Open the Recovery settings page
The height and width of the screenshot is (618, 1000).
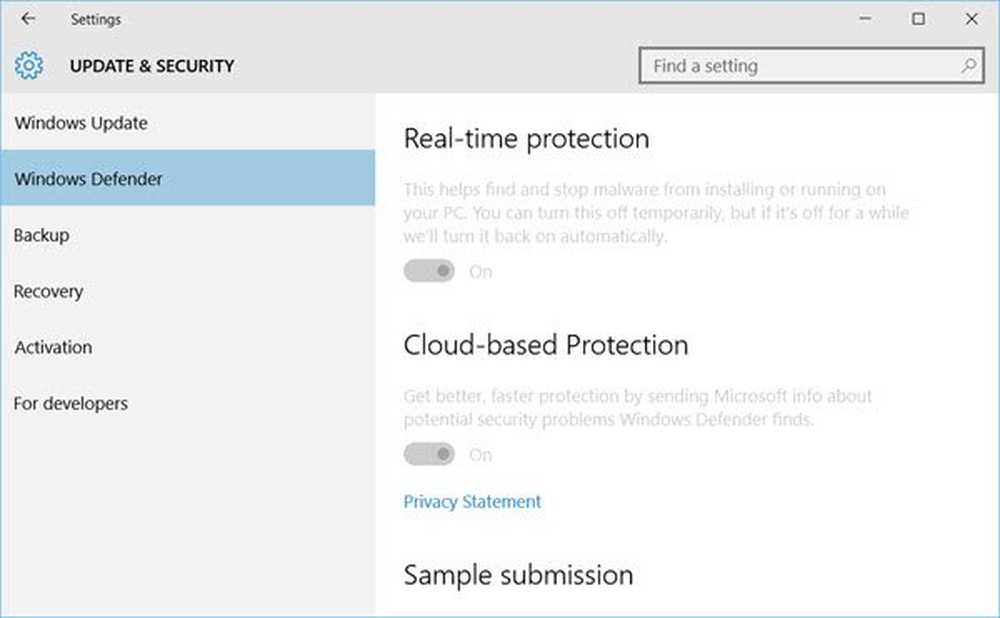click(x=48, y=292)
